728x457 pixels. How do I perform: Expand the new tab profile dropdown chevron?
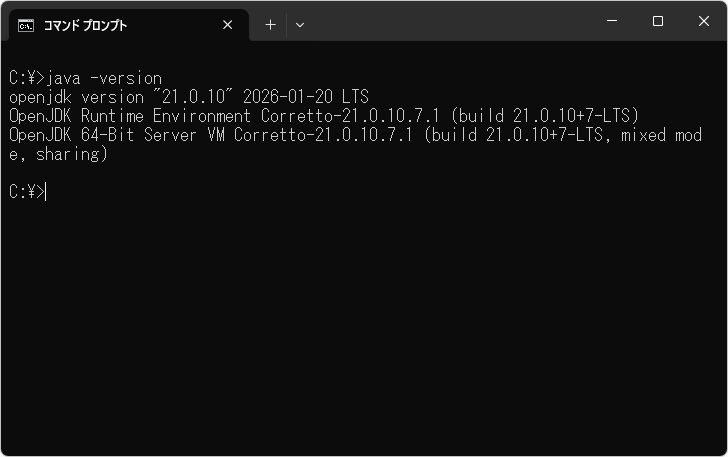click(299, 25)
